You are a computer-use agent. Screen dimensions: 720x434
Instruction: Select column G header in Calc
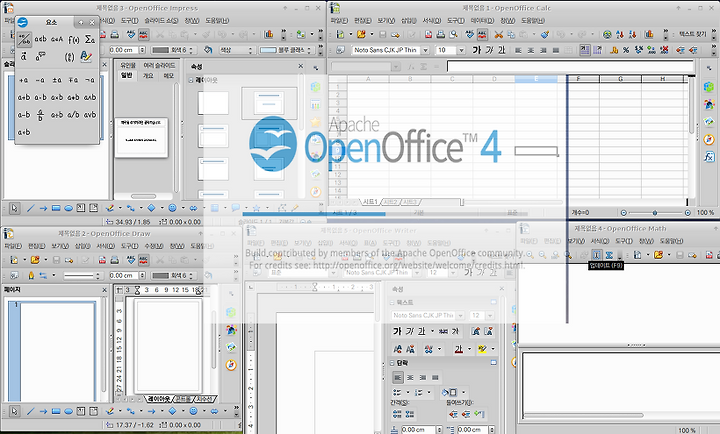click(x=620, y=79)
